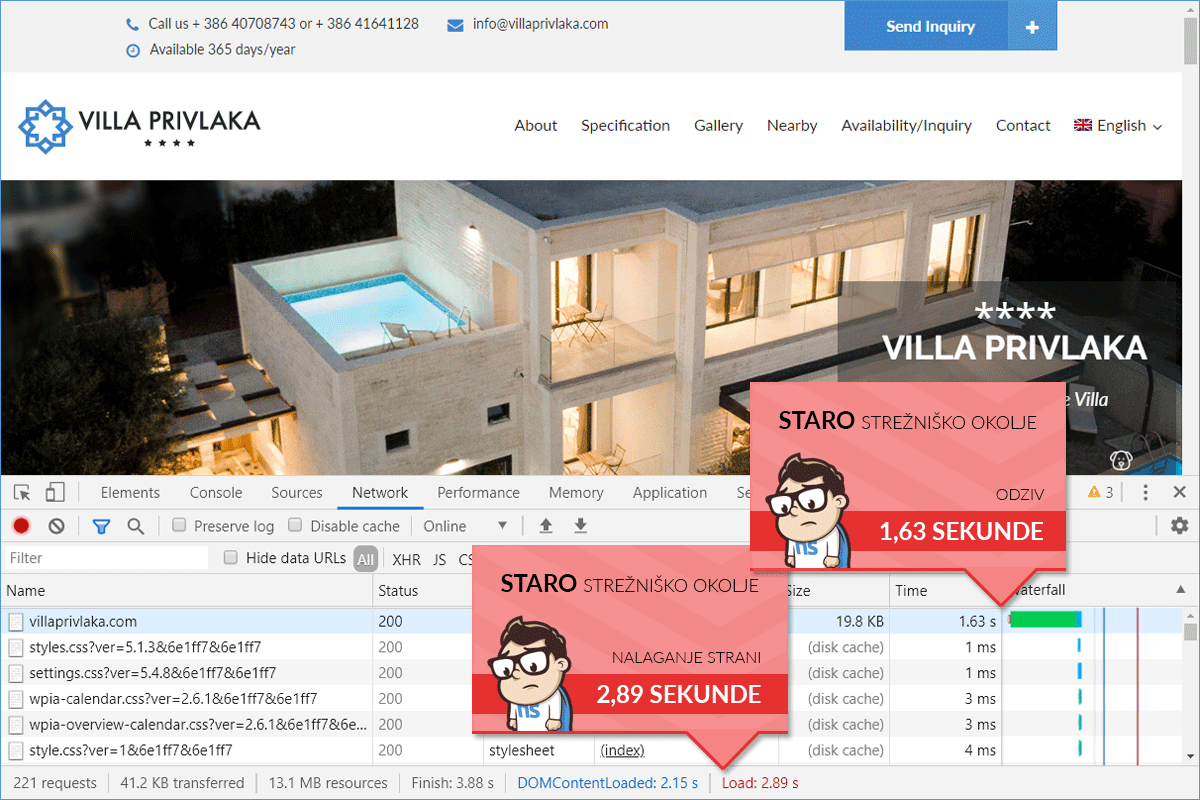1200x800 pixels.
Task: Clear the network log
Action: click(x=57, y=526)
